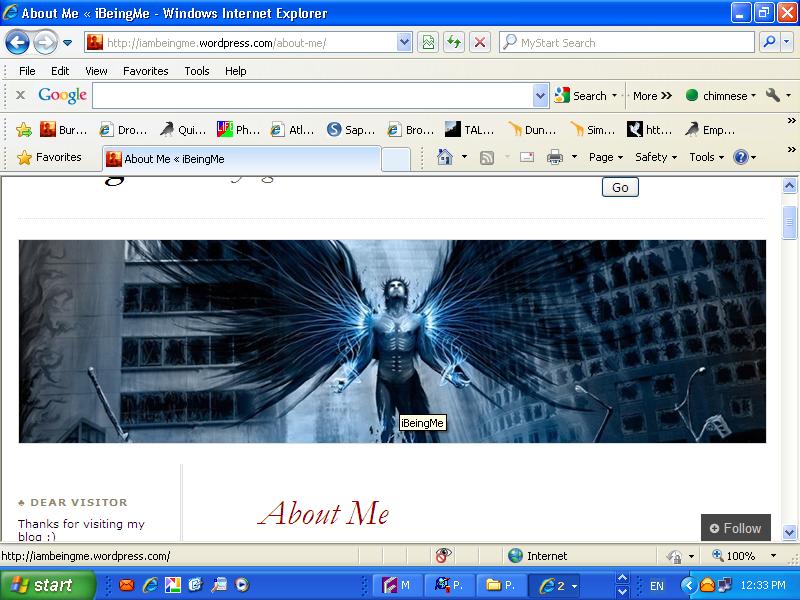
Task: Open a new blank tab
Action: 396,159
